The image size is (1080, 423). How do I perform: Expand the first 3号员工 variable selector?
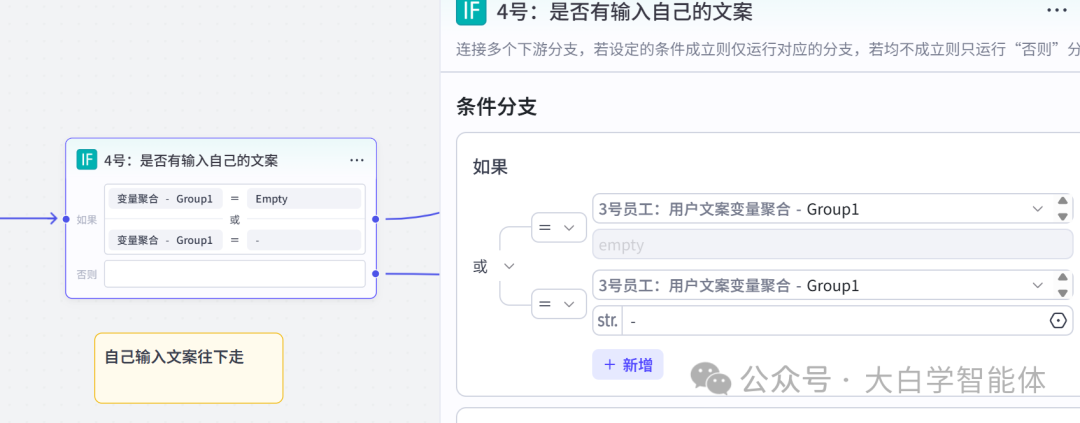click(x=1037, y=209)
